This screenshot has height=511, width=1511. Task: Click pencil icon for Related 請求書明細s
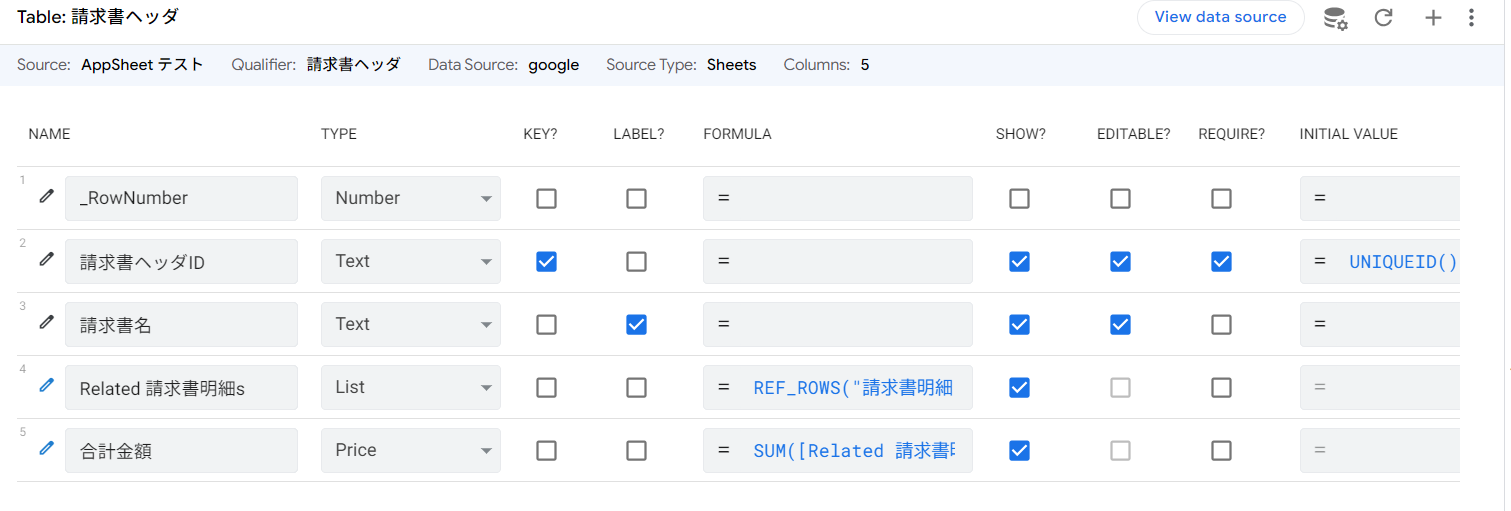tap(46, 386)
